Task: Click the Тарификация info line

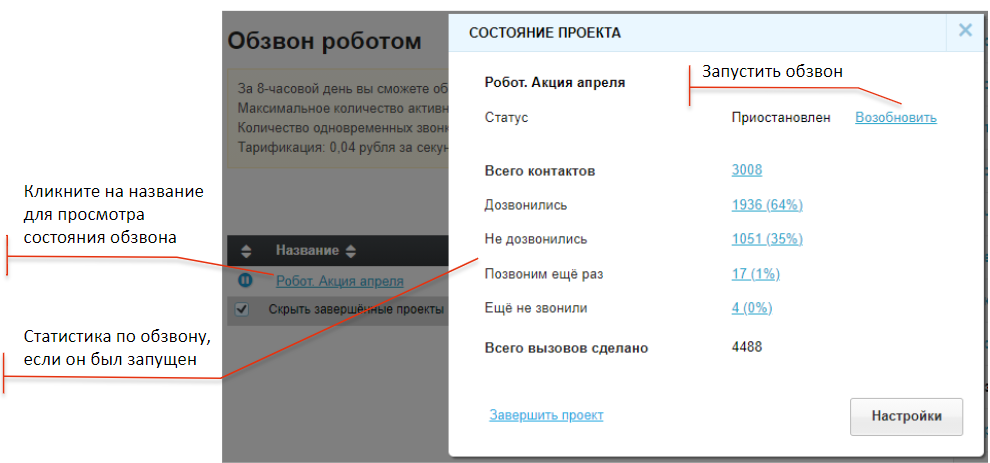Action: pos(343,148)
